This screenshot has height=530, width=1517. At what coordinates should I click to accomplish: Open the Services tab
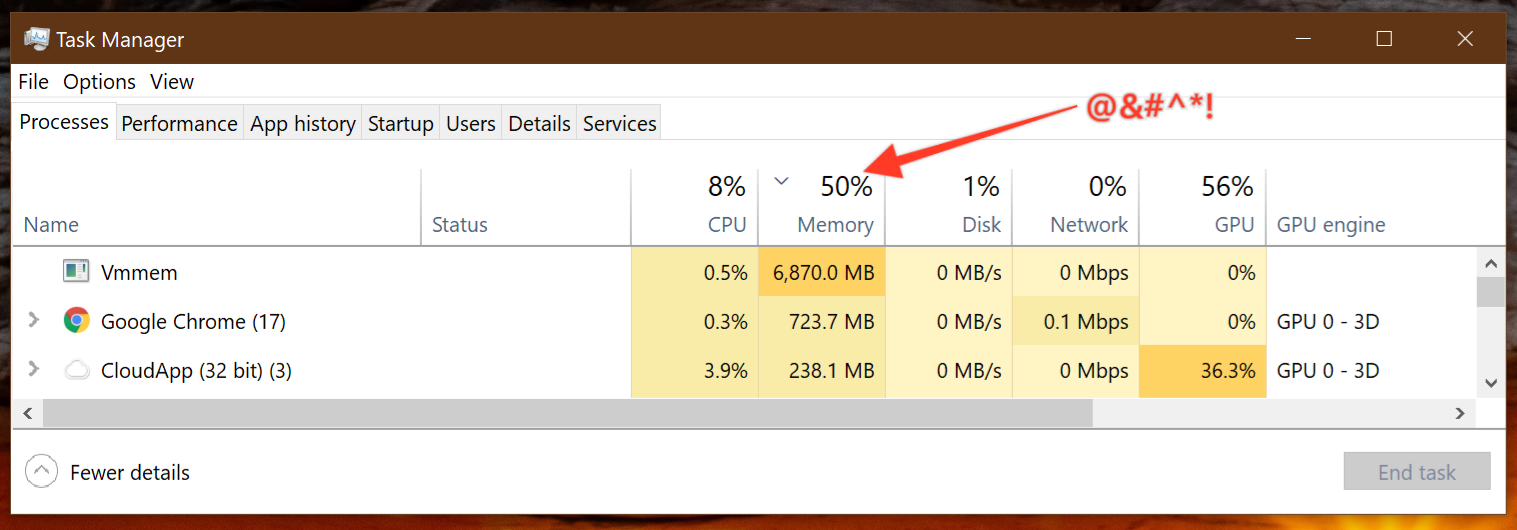click(x=619, y=123)
